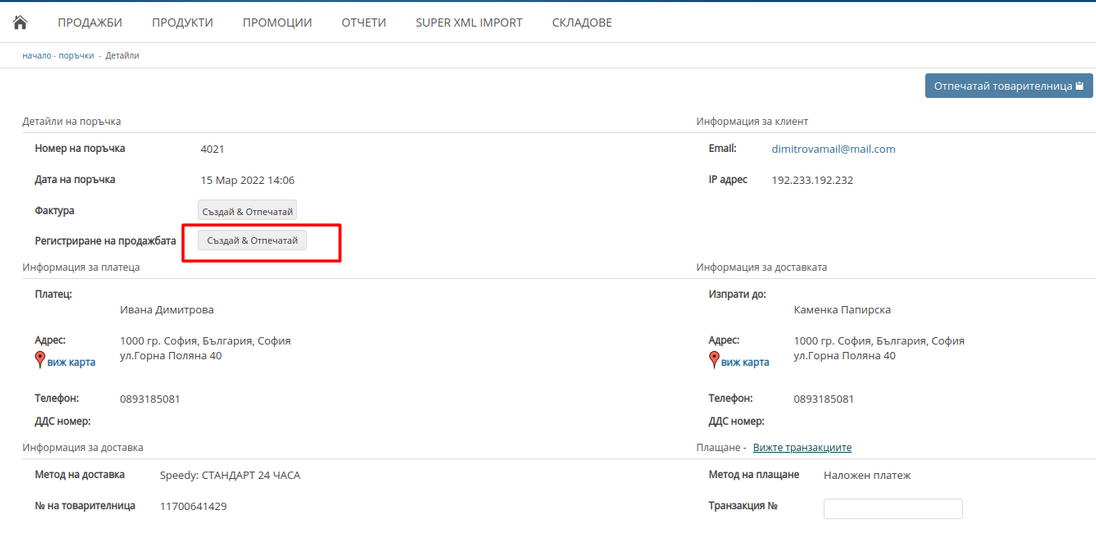1096x539 pixels.
Task: Click the dimitrovamail@mail.com email link
Action: tap(833, 149)
